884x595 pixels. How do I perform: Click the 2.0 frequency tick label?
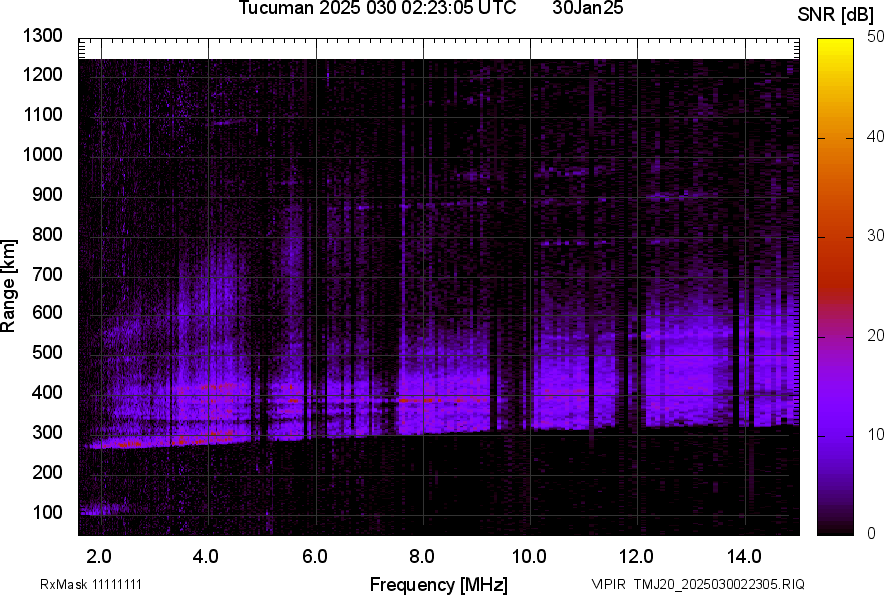pos(99,555)
